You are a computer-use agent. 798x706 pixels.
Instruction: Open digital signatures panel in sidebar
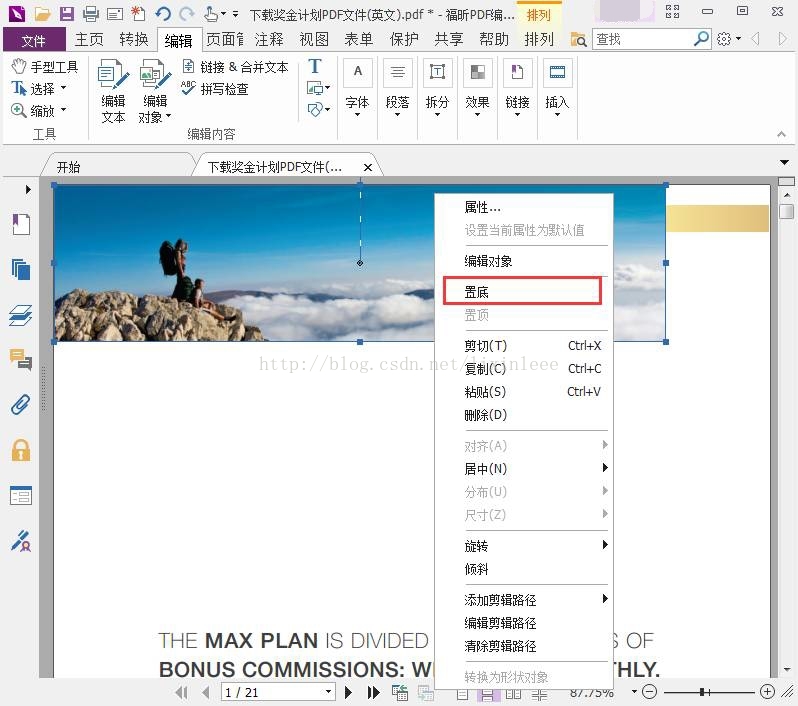click(21, 541)
